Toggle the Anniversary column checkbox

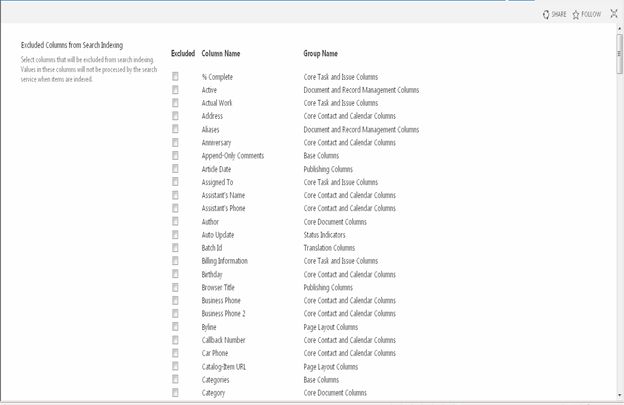point(175,142)
